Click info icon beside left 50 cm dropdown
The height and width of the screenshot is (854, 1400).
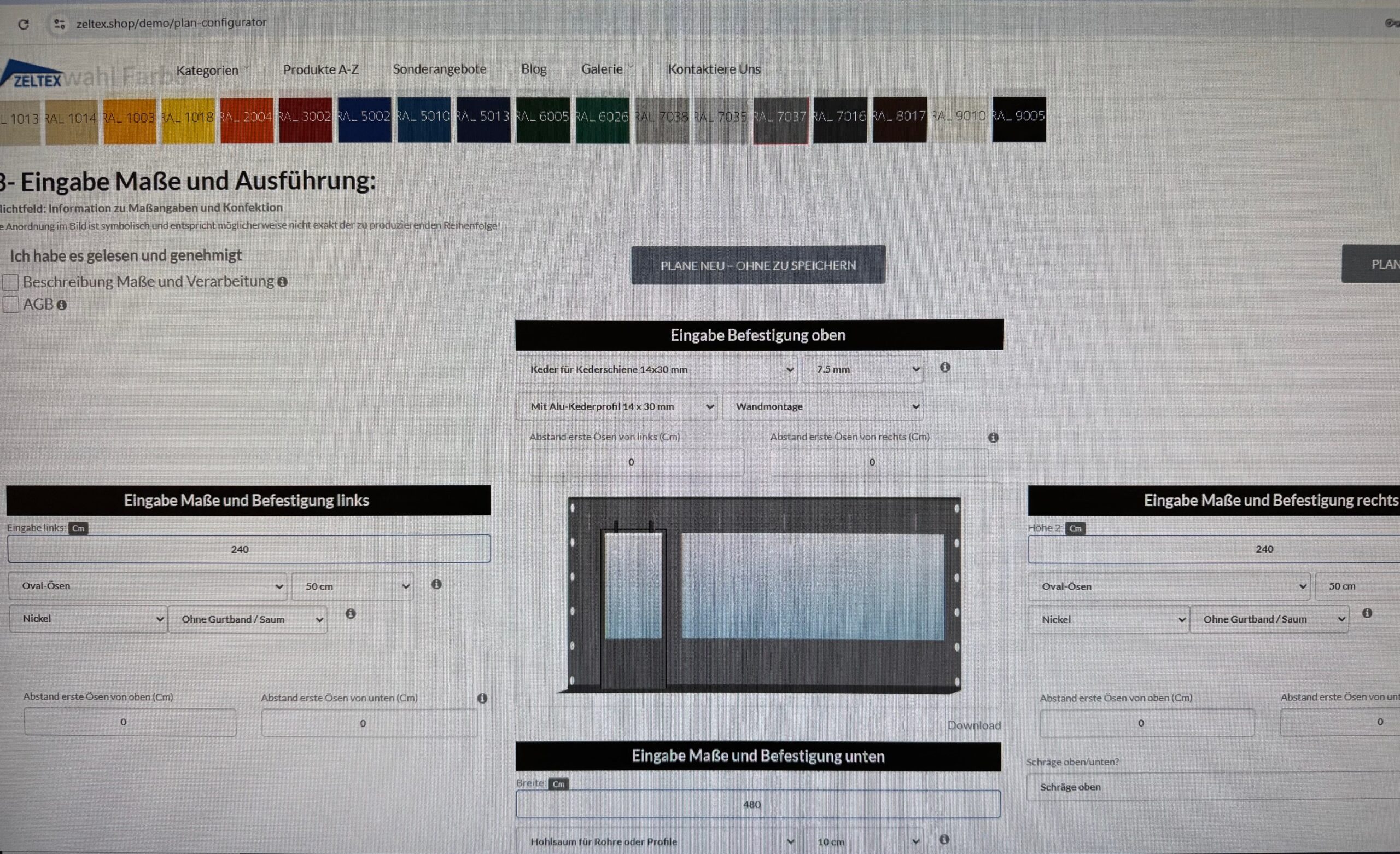436,584
